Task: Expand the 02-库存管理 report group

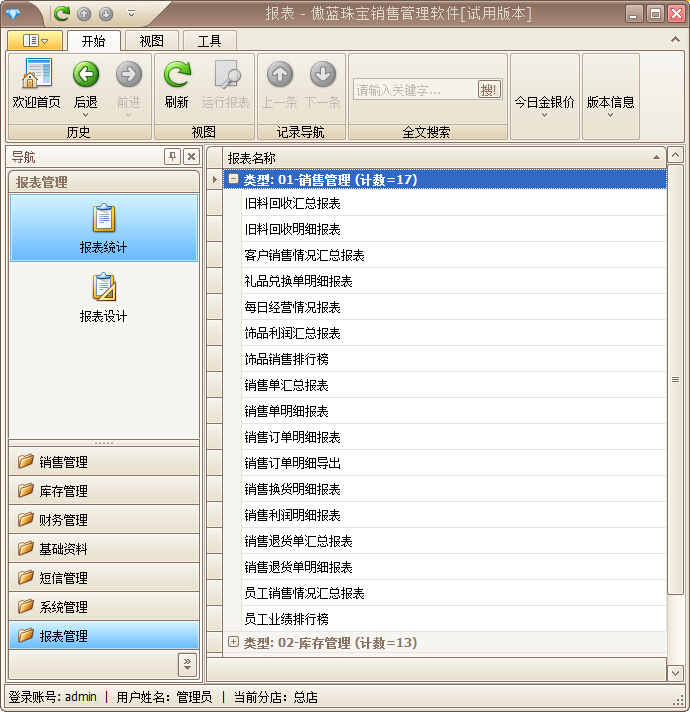Action: pyautogui.click(x=233, y=642)
